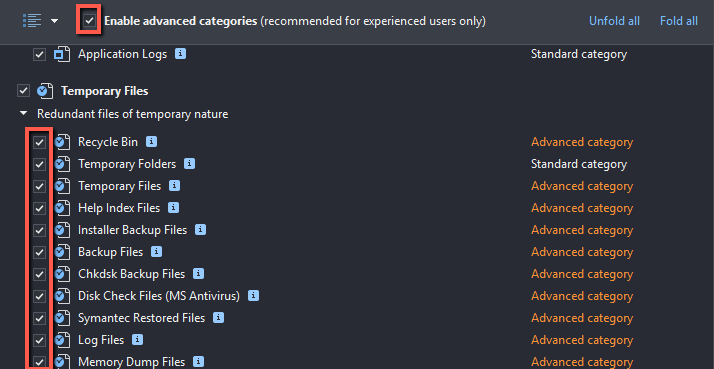The image size is (714, 369).
Task: Open dropdown arrow next to list view icon
Action: pos(54,21)
